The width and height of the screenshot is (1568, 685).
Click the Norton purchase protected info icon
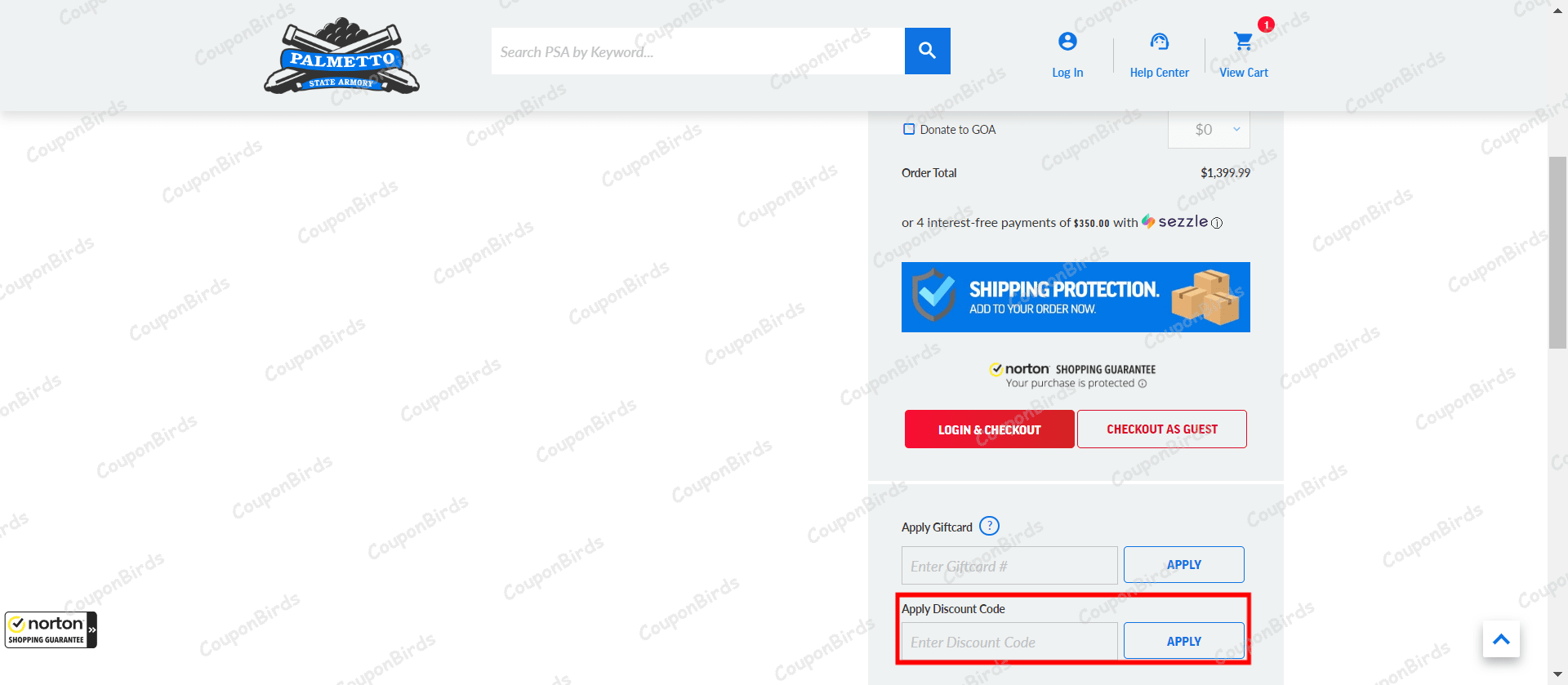(1143, 384)
